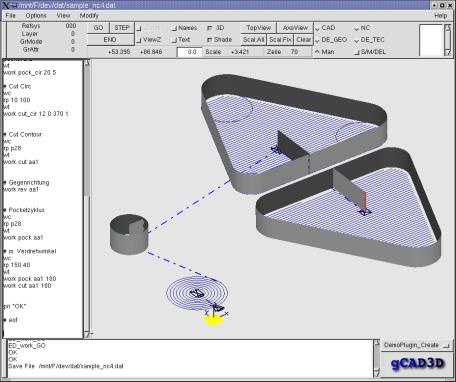The image size is (456, 382).
Task: Click the gray cylinder object in viewport
Action: point(129,234)
